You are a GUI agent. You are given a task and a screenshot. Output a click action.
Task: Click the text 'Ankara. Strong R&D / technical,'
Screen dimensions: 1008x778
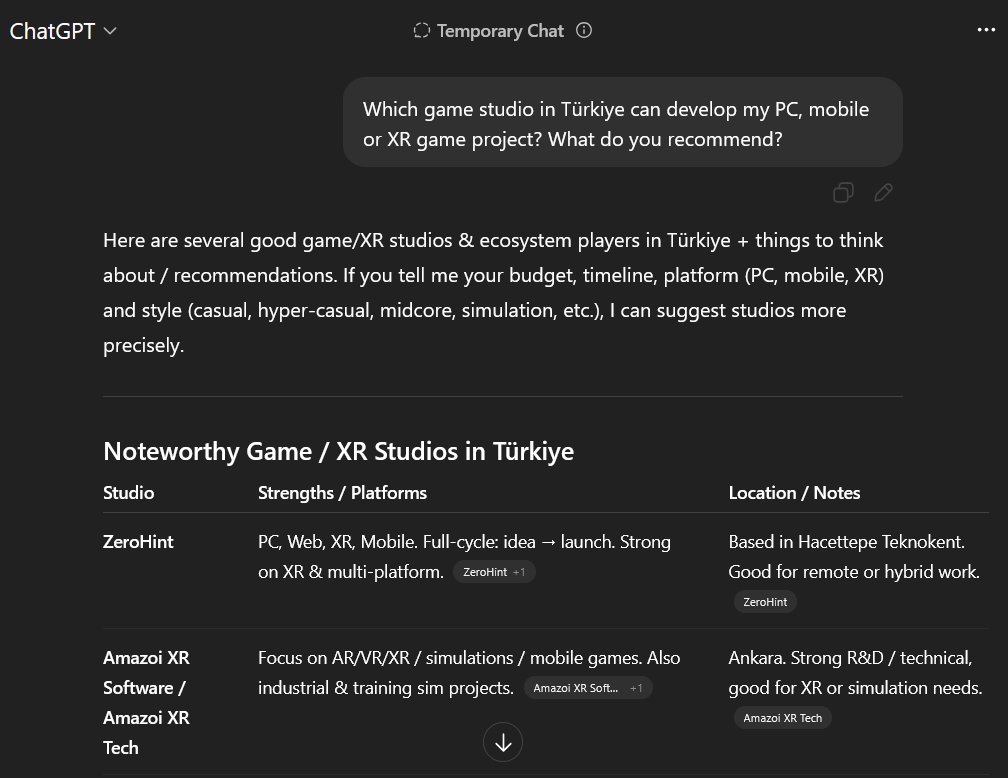tap(850, 658)
